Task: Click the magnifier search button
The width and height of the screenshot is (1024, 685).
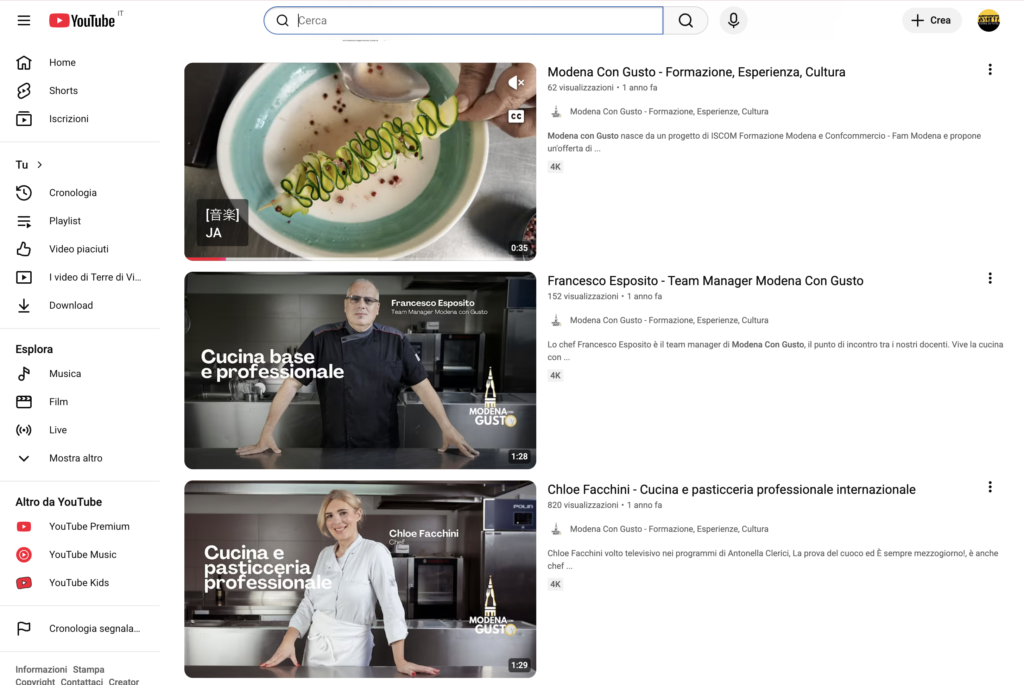Action: tap(685, 21)
